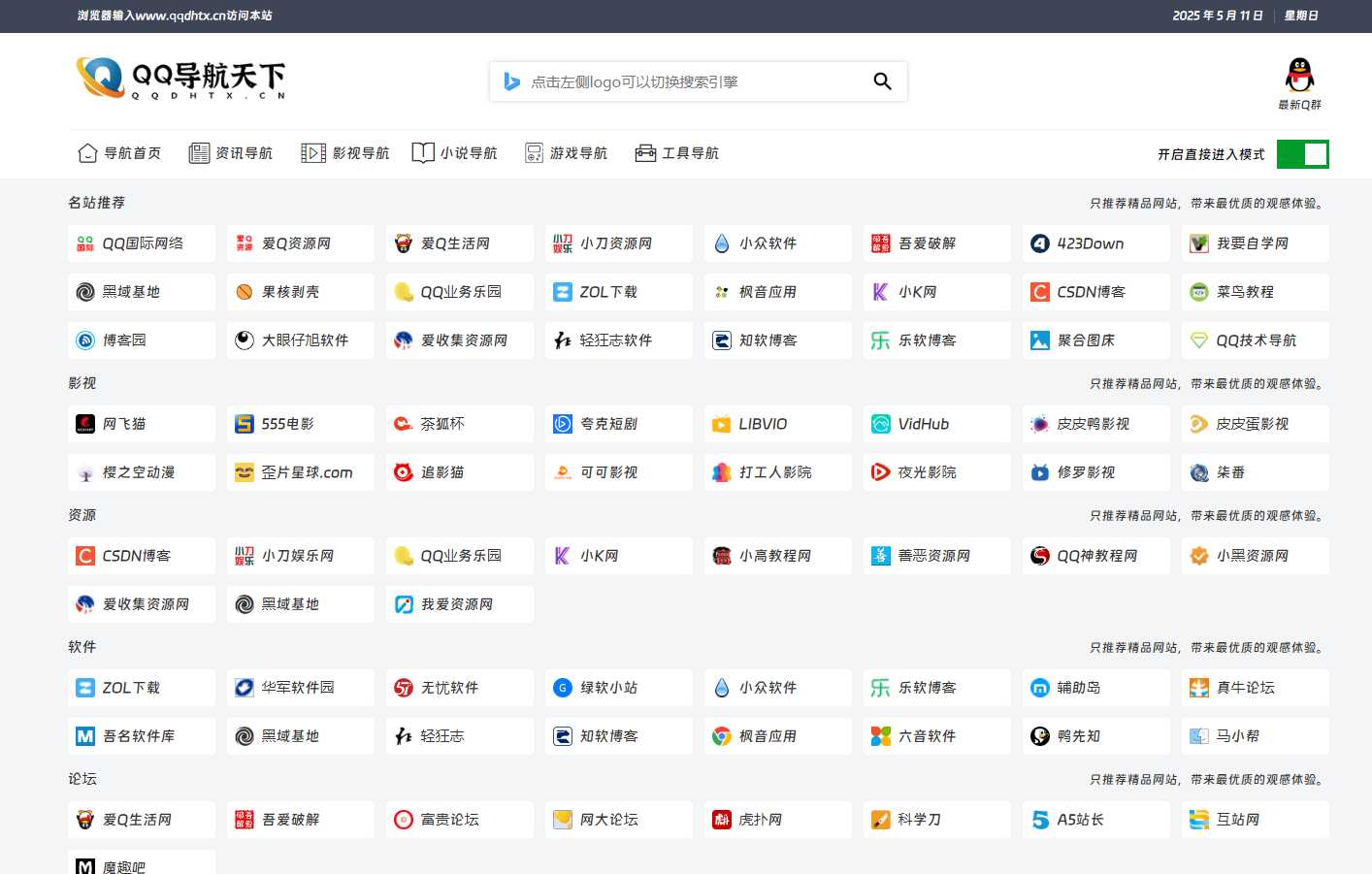Click the 华军软件园 site icon

click(x=245, y=688)
